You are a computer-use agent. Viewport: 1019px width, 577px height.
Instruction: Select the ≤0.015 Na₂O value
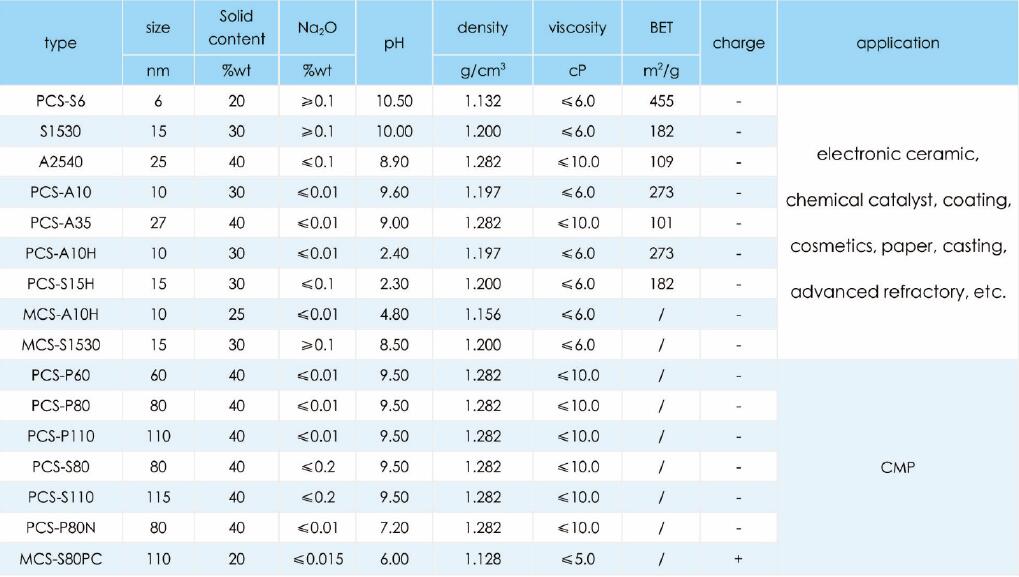click(x=318, y=559)
